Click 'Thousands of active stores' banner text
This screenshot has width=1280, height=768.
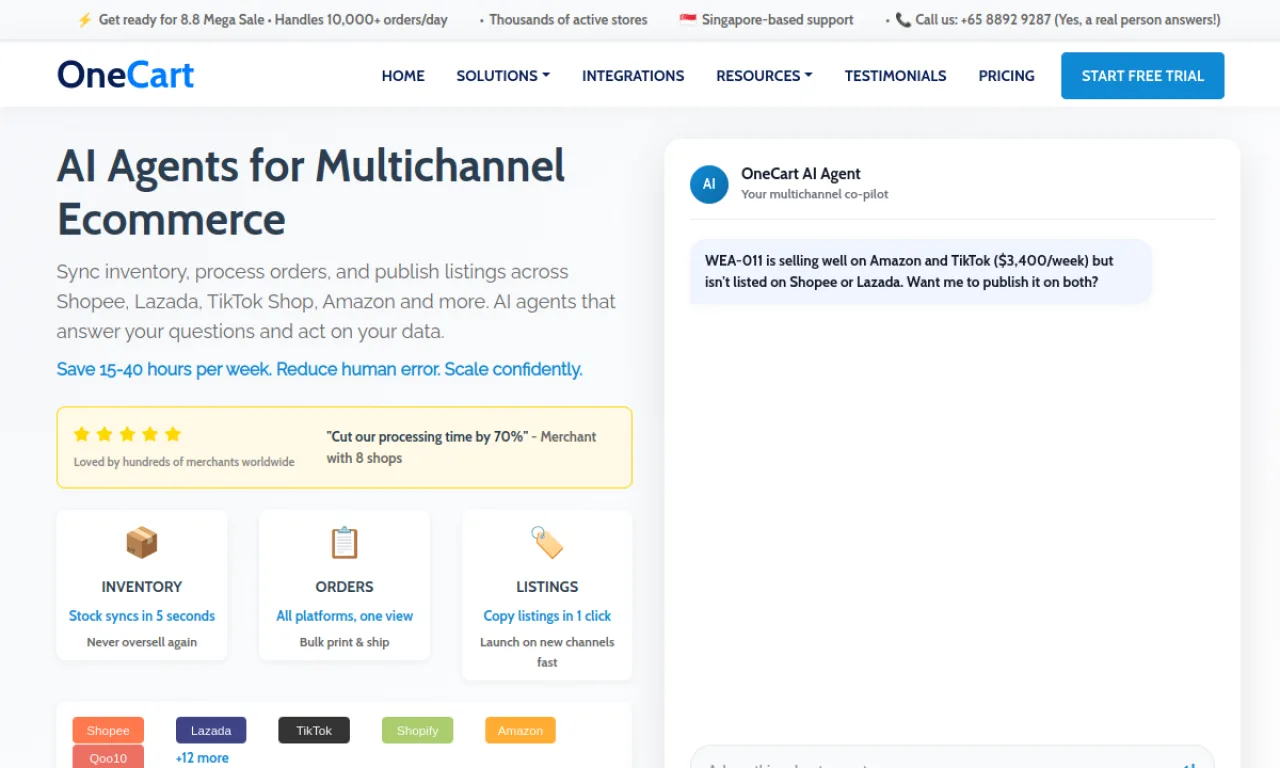(x=568, y=20)
